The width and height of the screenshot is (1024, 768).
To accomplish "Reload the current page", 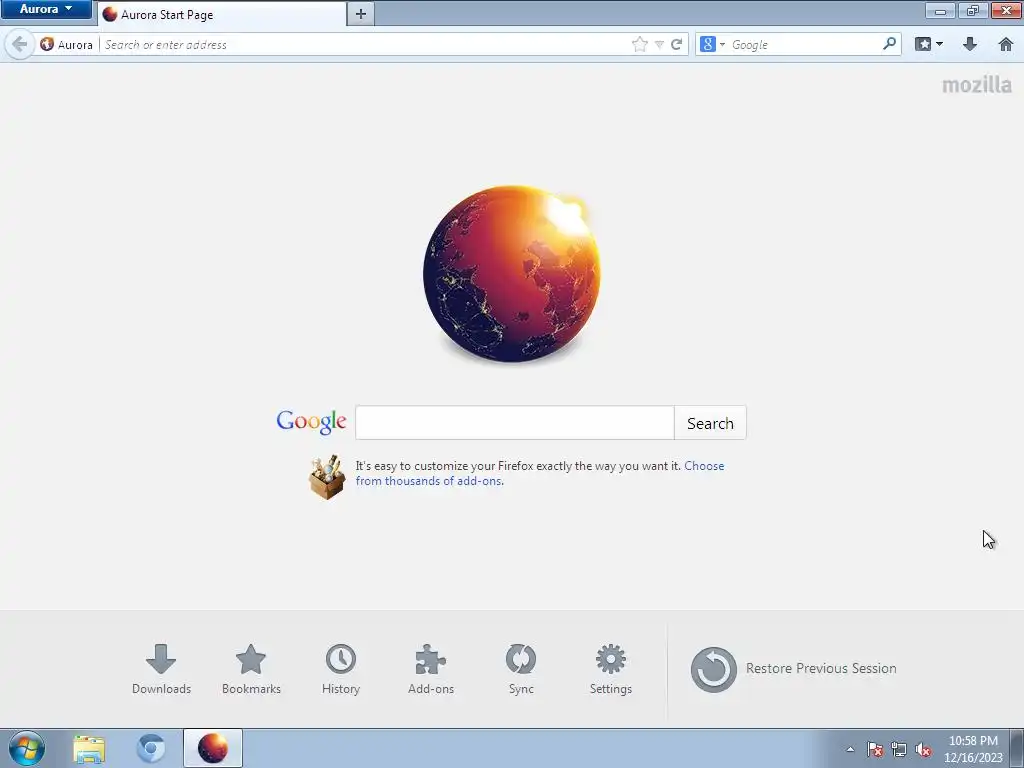I will pyautogui.click(x=677, y=44).
